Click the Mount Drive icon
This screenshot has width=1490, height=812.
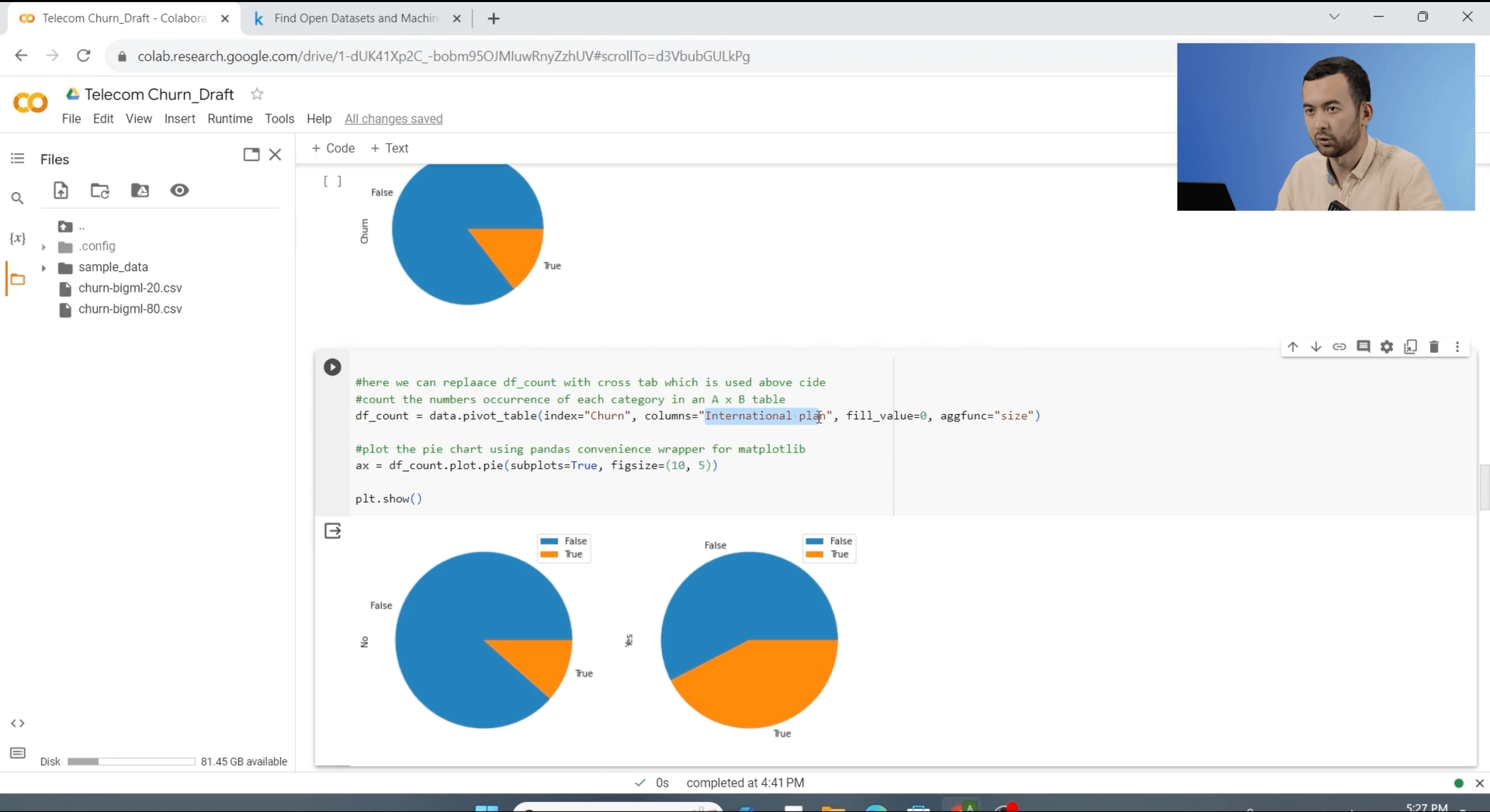tap(140, 190)
